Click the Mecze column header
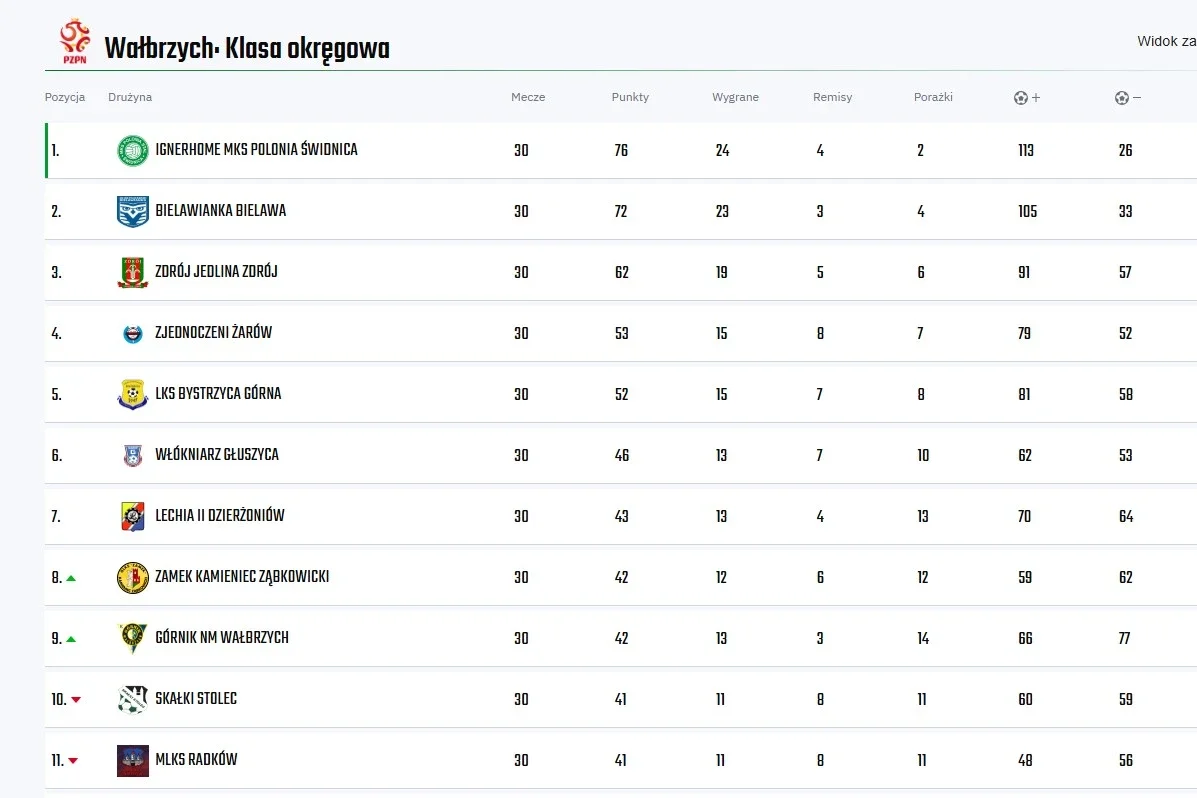Screen dimensions: 1197x798 pos(528,97)
